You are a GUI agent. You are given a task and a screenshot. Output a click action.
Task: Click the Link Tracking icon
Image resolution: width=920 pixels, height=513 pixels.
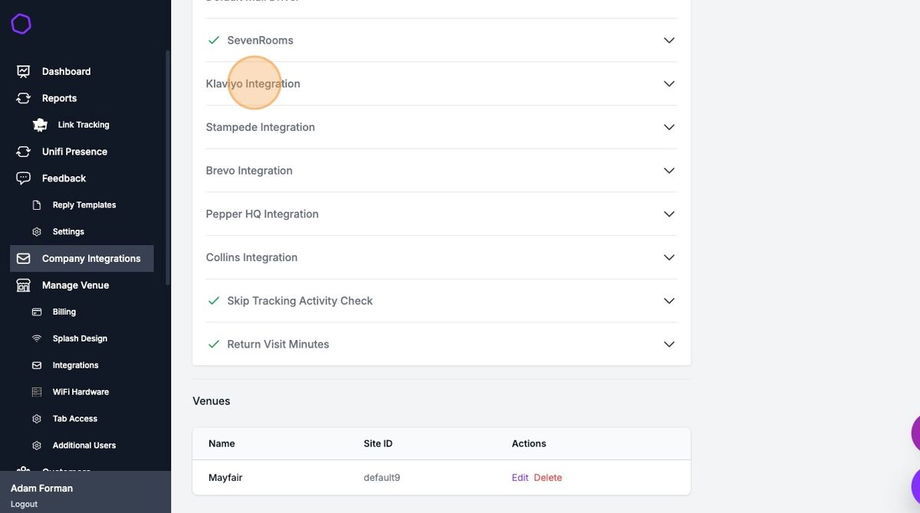tap(40, 125)
